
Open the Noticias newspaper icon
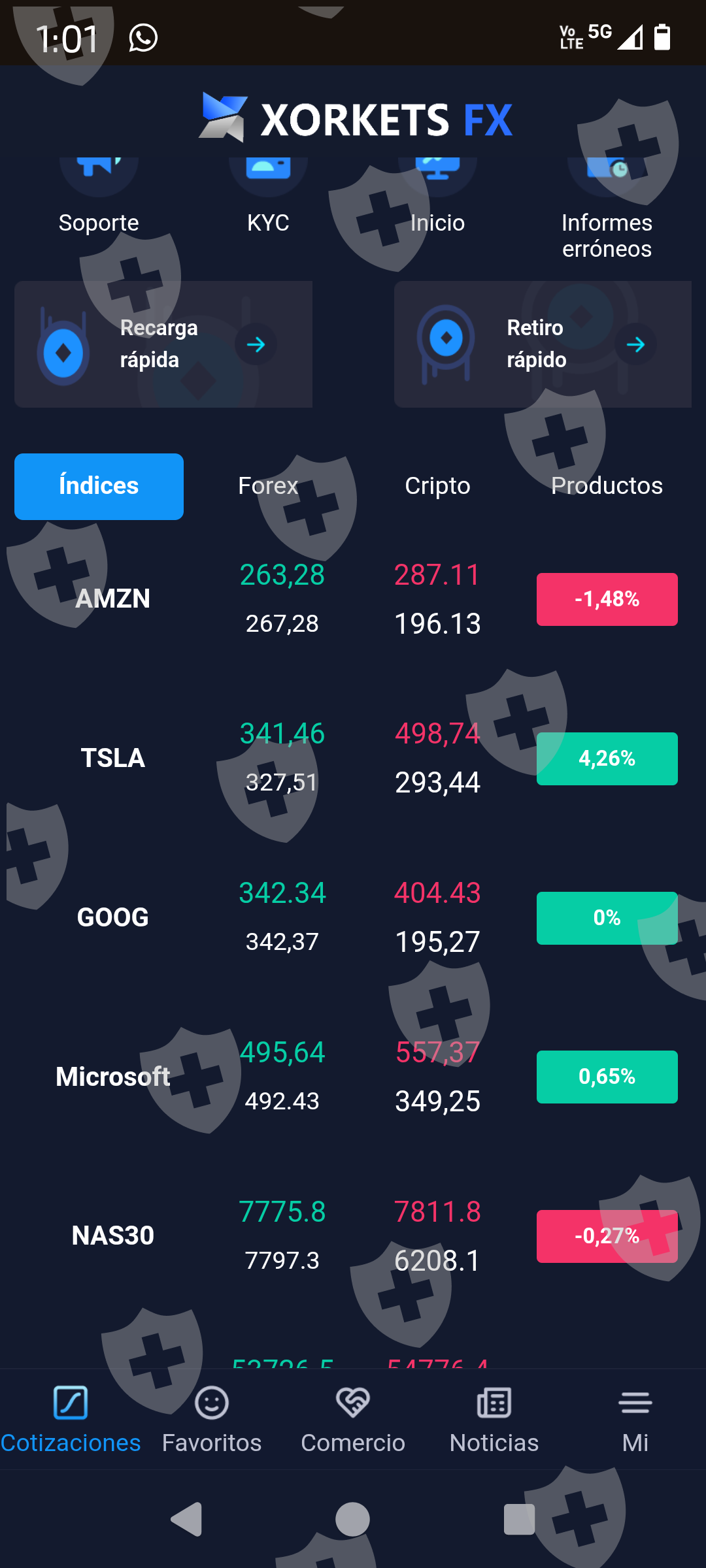(494, 1402)
